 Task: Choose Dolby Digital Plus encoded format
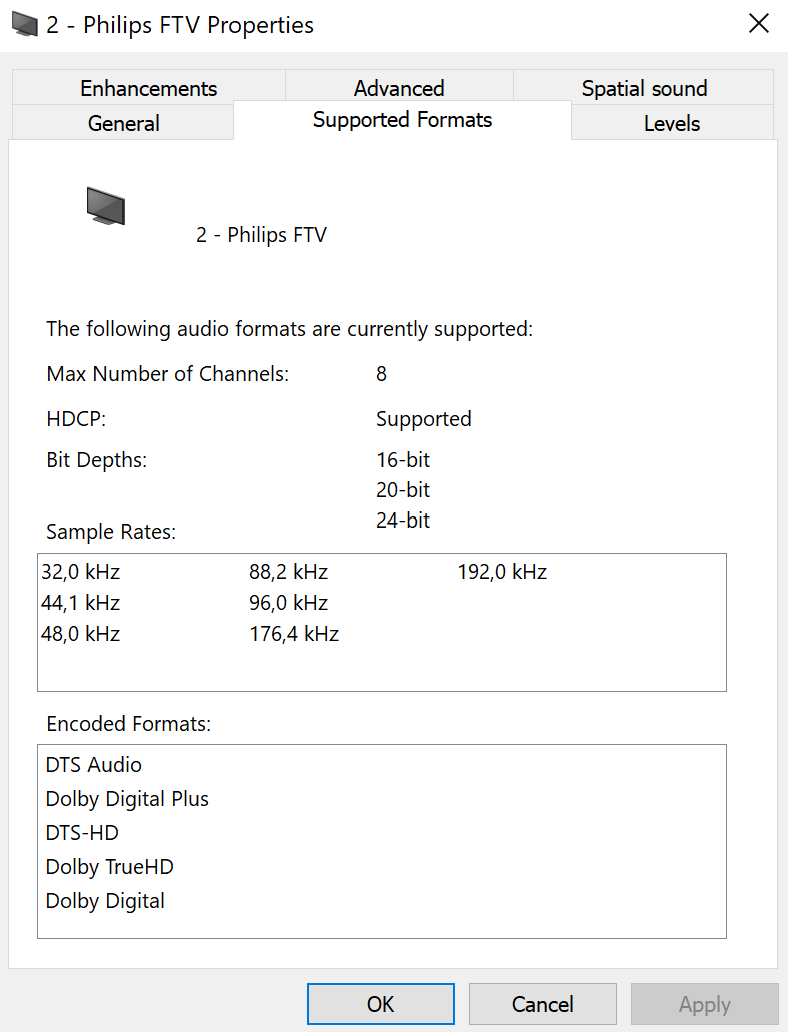click(x=127, y=799)
